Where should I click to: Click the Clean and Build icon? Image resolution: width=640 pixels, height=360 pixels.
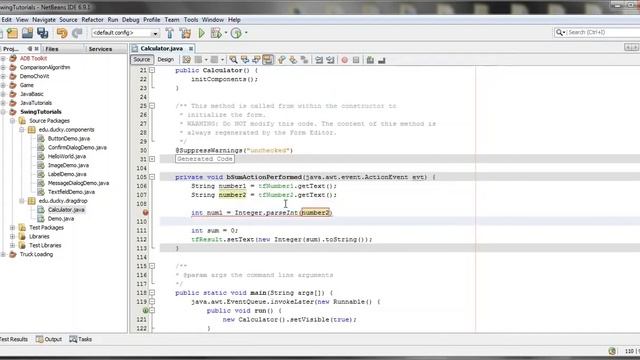coord(185,33)
